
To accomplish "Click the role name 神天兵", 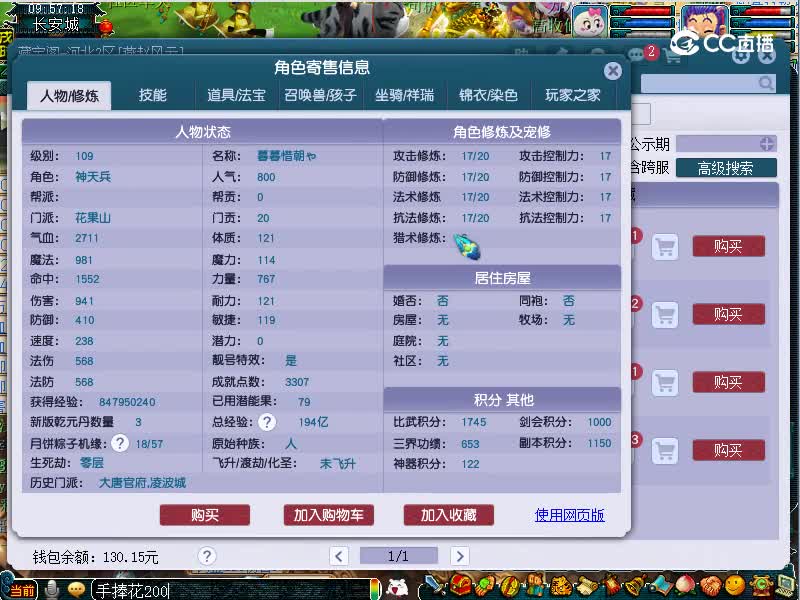I will [93, 177].
